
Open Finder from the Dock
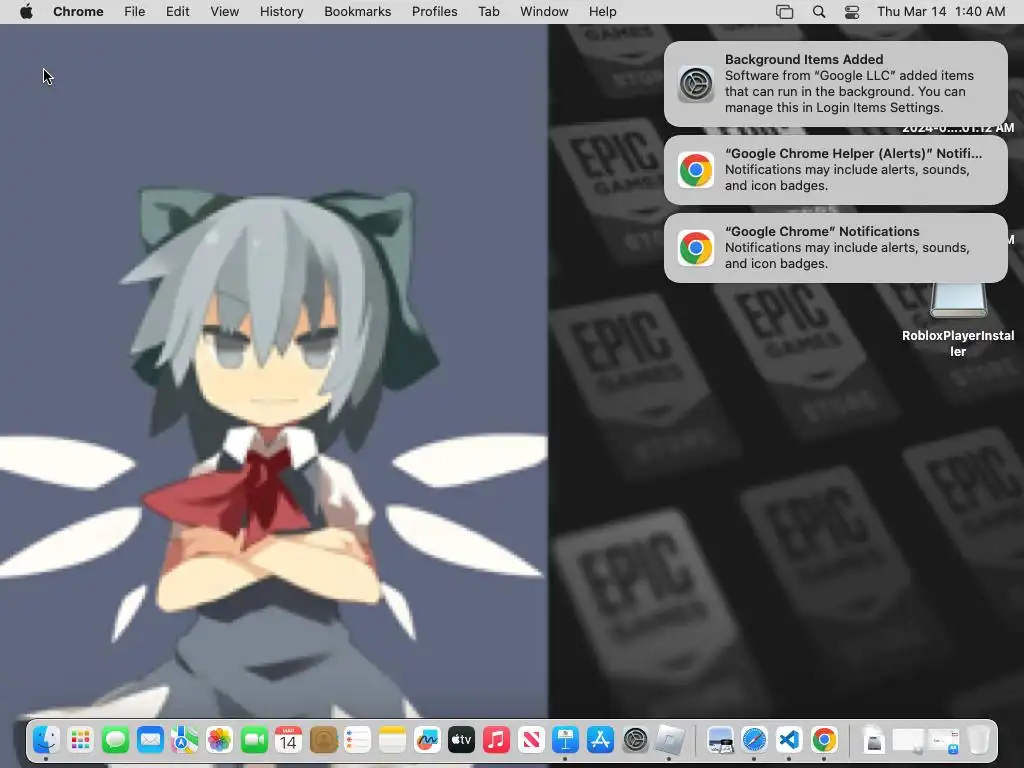pyautogui.click(x=46, y=740)
